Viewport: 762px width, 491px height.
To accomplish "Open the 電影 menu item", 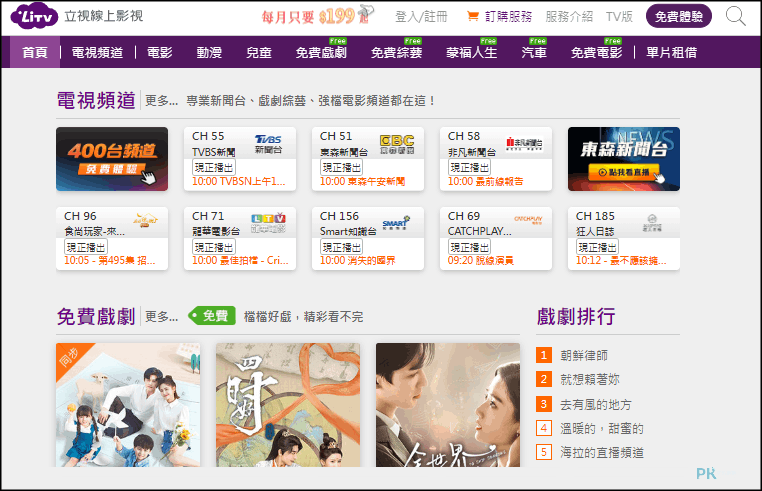I will [159, 52].
